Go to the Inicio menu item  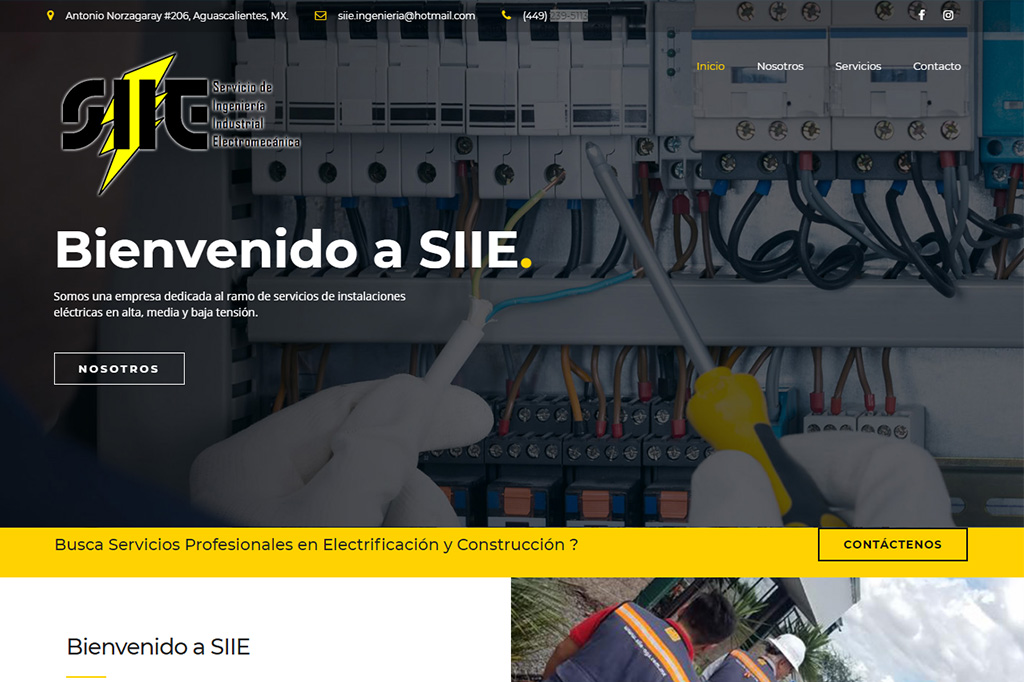click(710, 66)
